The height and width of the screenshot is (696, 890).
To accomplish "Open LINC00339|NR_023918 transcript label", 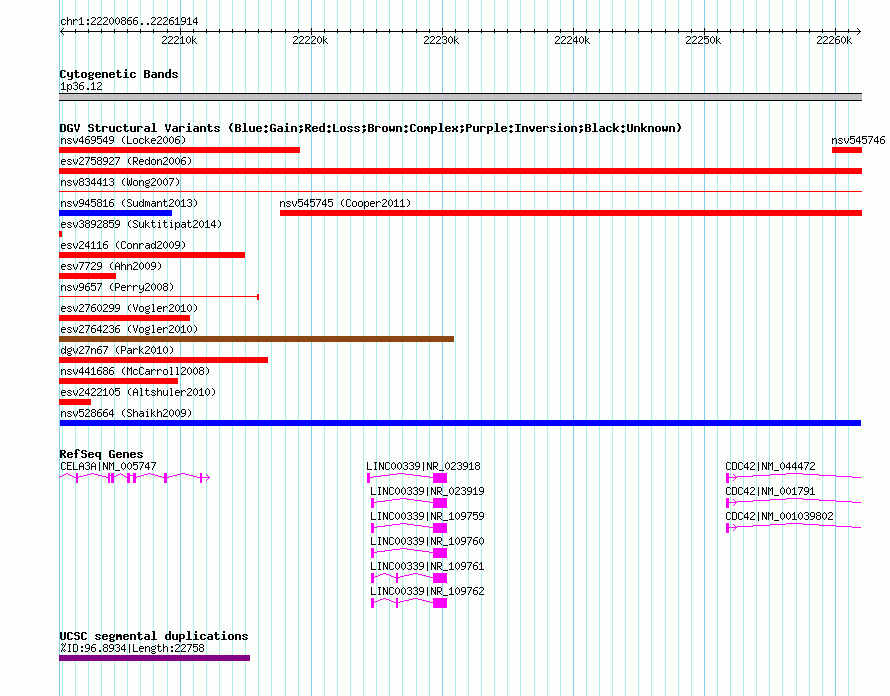I will [x=423, y=466].
